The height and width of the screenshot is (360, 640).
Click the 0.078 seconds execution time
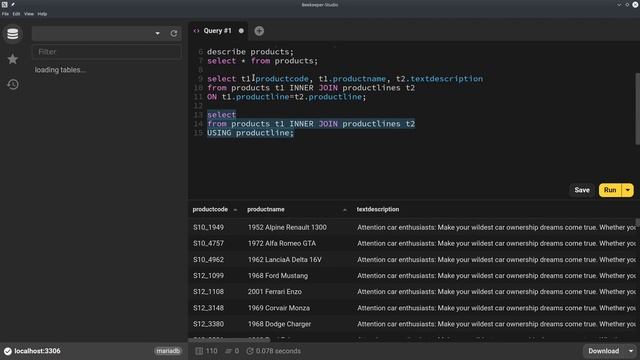[x=273, y=351]
